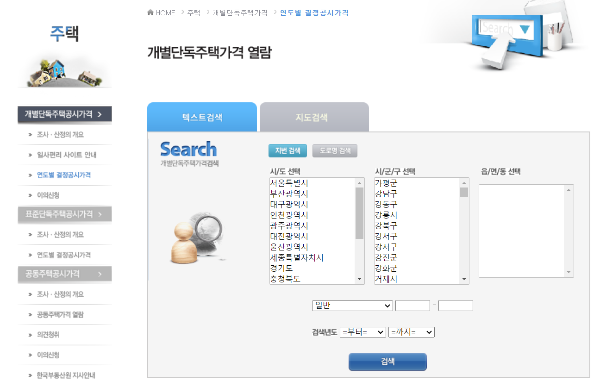This screenshot has height=381, width=600.
Task: Select the 지번 검색 mode button
Action: [x=288, y=151]
